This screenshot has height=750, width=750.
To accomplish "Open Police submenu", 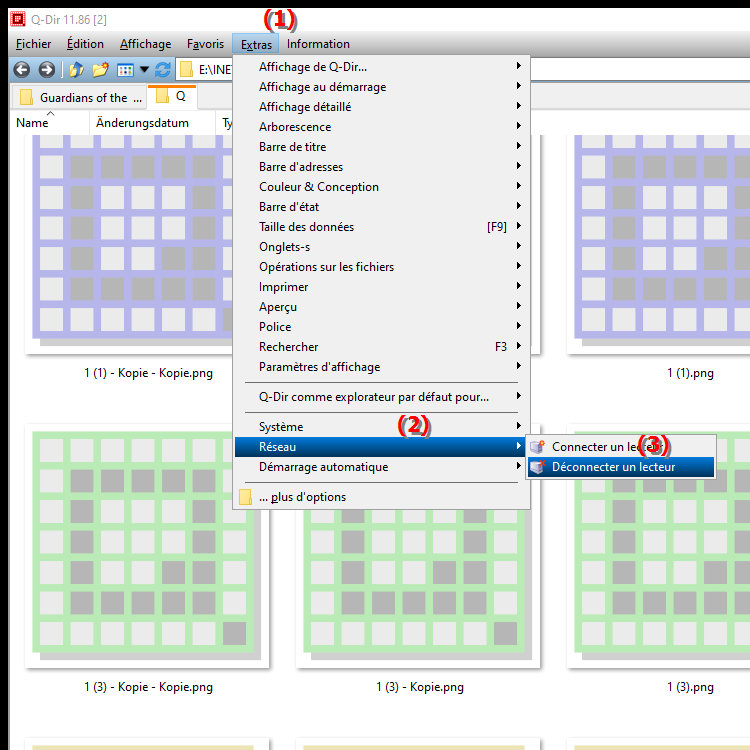I will [x=382, y=327].
